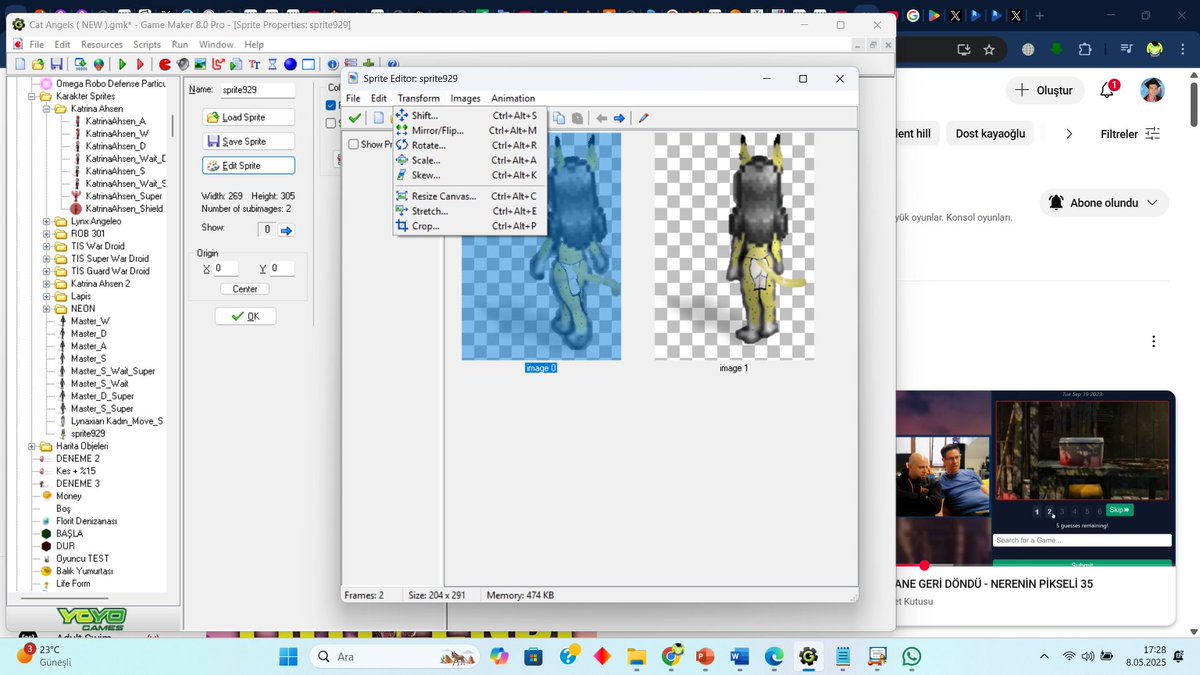Click the pencil edit image icon
The image size is (1200, 675).
click(643, 118)
